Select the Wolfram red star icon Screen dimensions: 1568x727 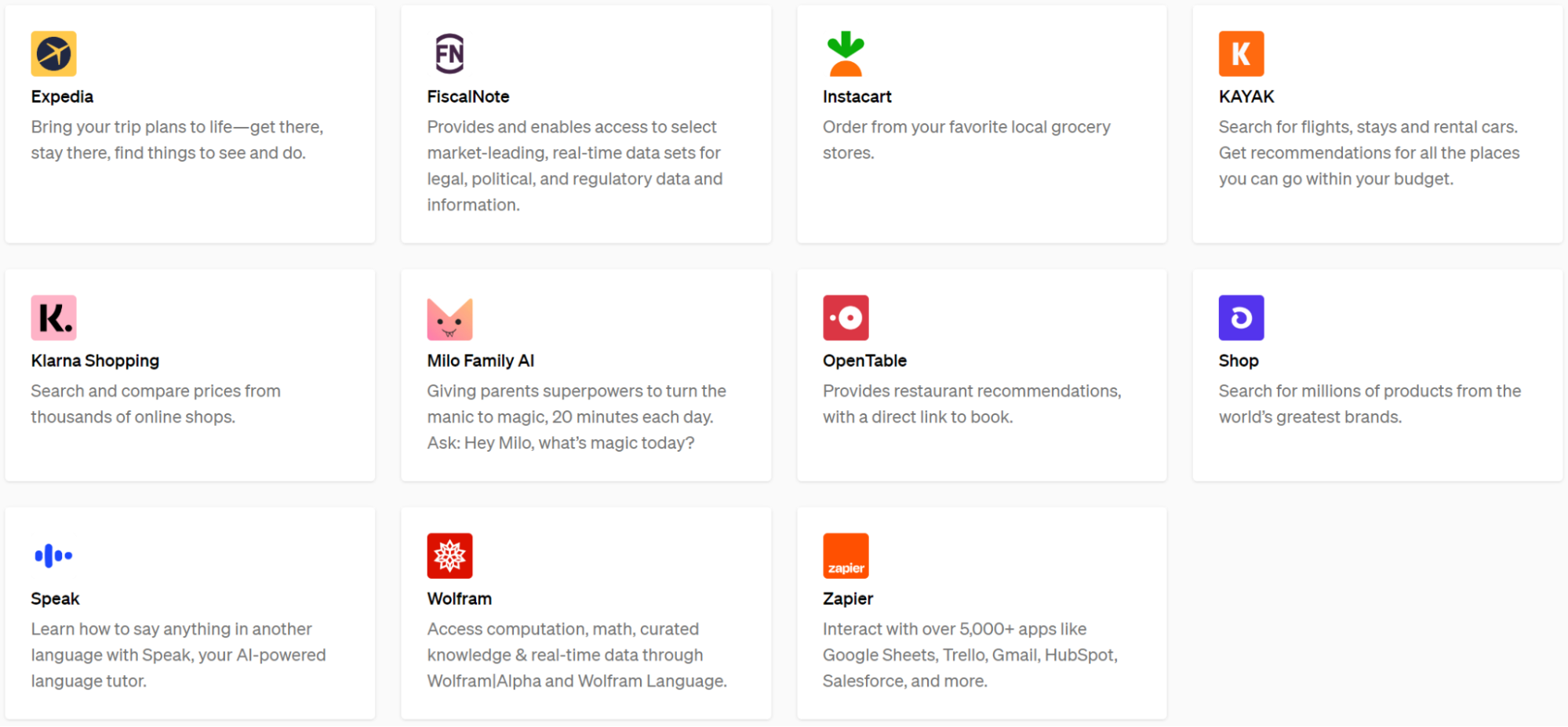pyautogui.click(x=449, y=556)
